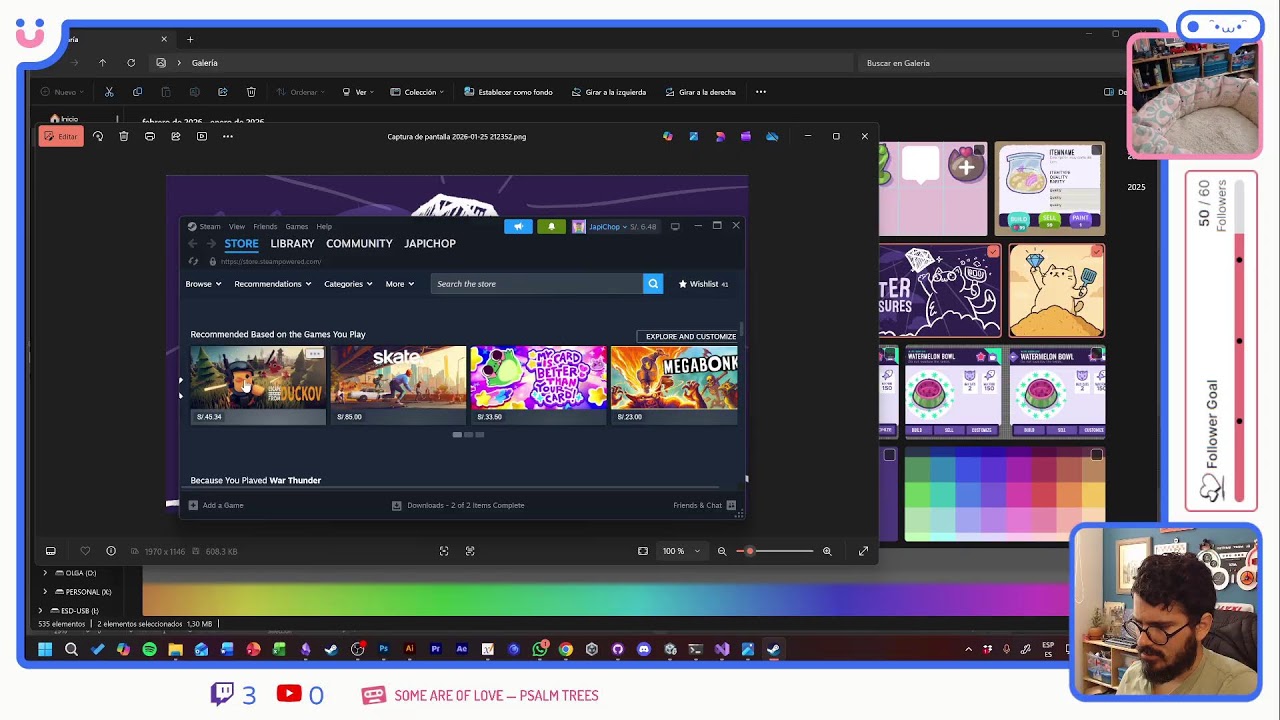The height and width of the screenshot is (720, 1280).
Task: Open the file info panel in the viewer
Action: click(111, 551)
